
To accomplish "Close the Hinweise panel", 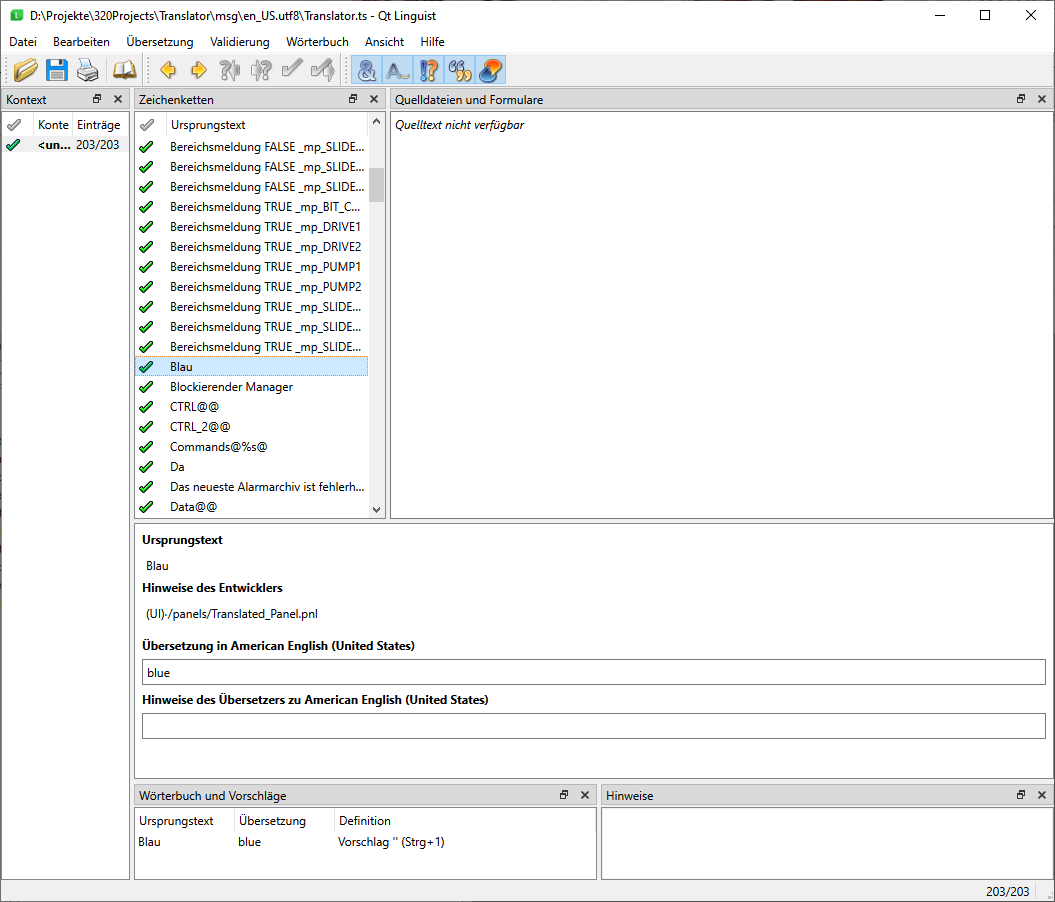I will tap(1042, 795).
